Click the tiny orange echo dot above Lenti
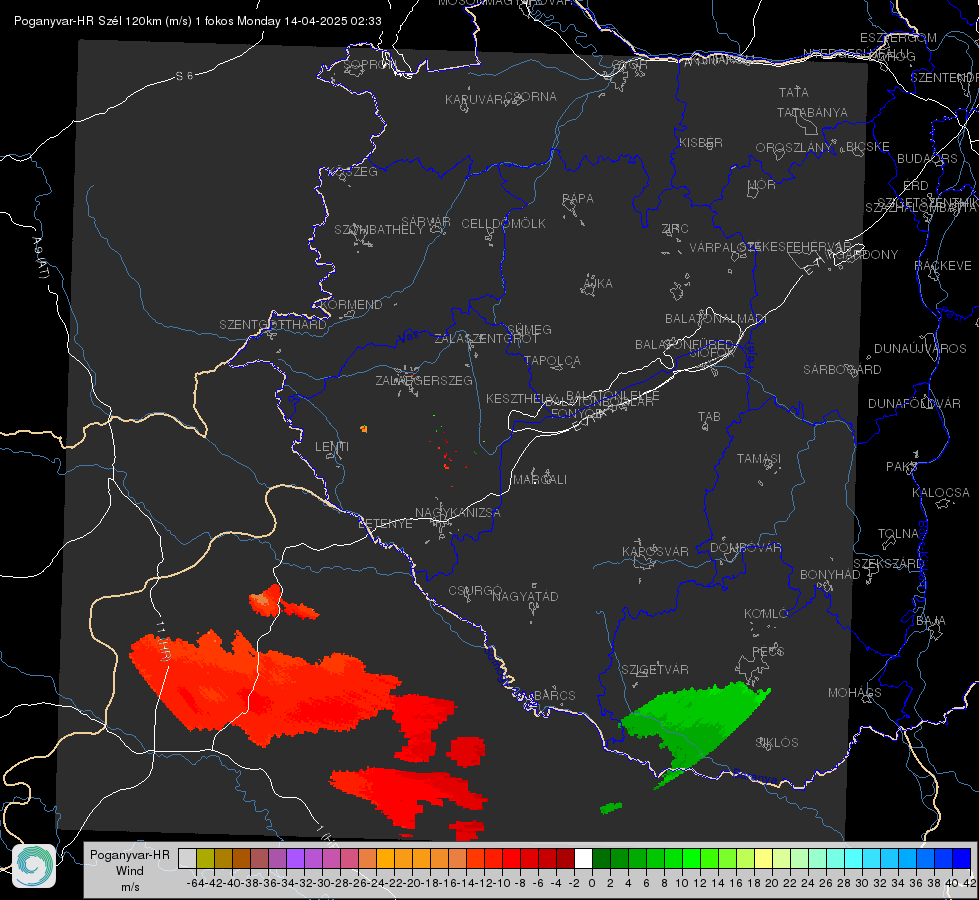 point(363,429)
